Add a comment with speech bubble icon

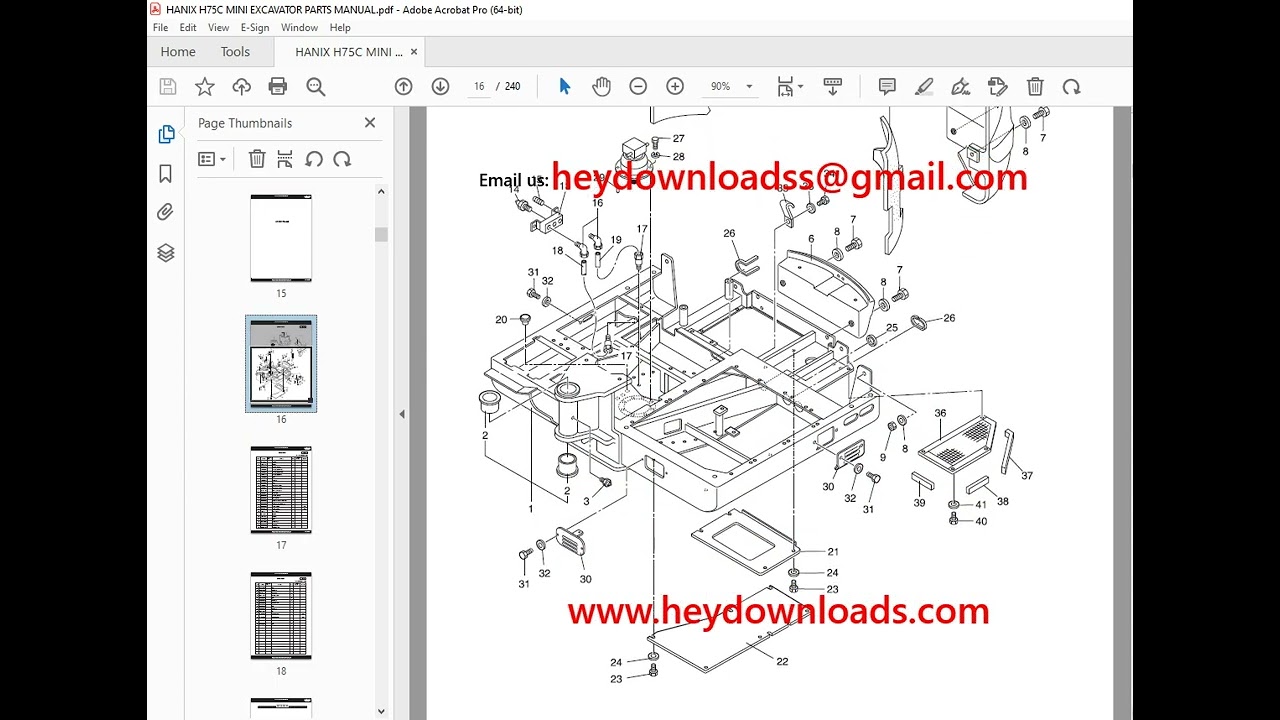pyautogui.click(x=887, y=87)
